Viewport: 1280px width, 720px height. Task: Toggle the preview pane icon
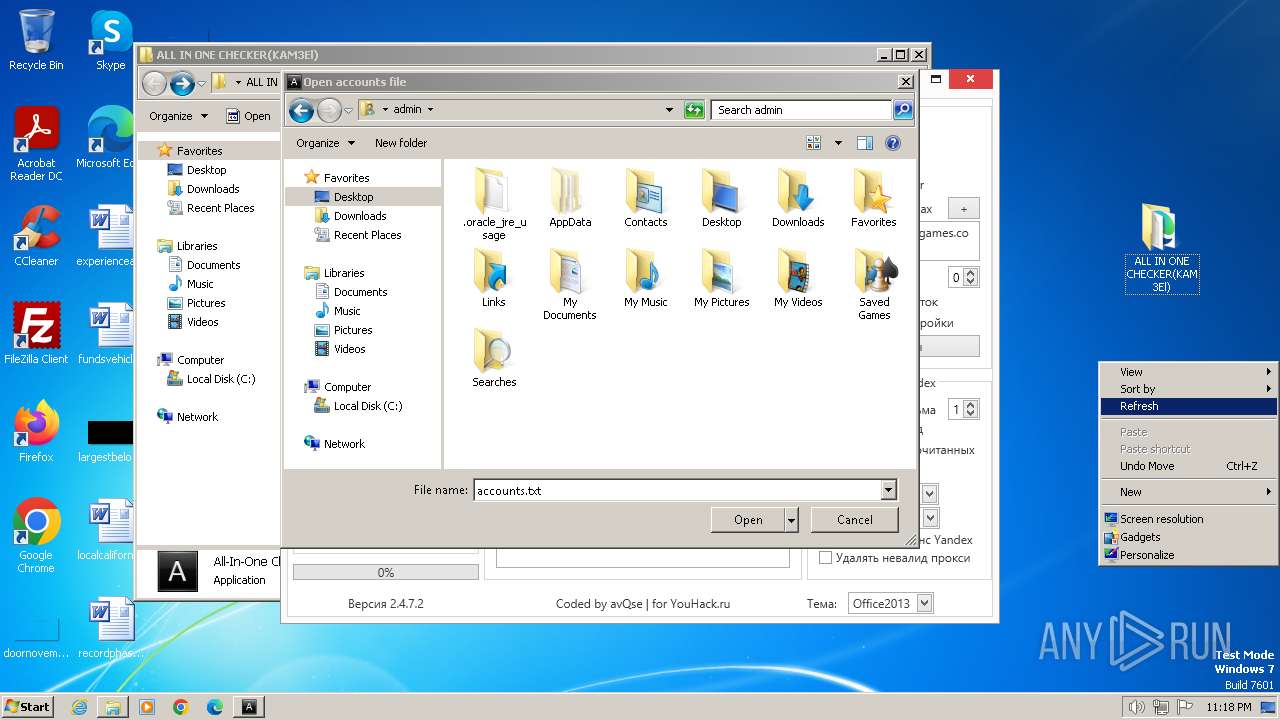(865, 143)
